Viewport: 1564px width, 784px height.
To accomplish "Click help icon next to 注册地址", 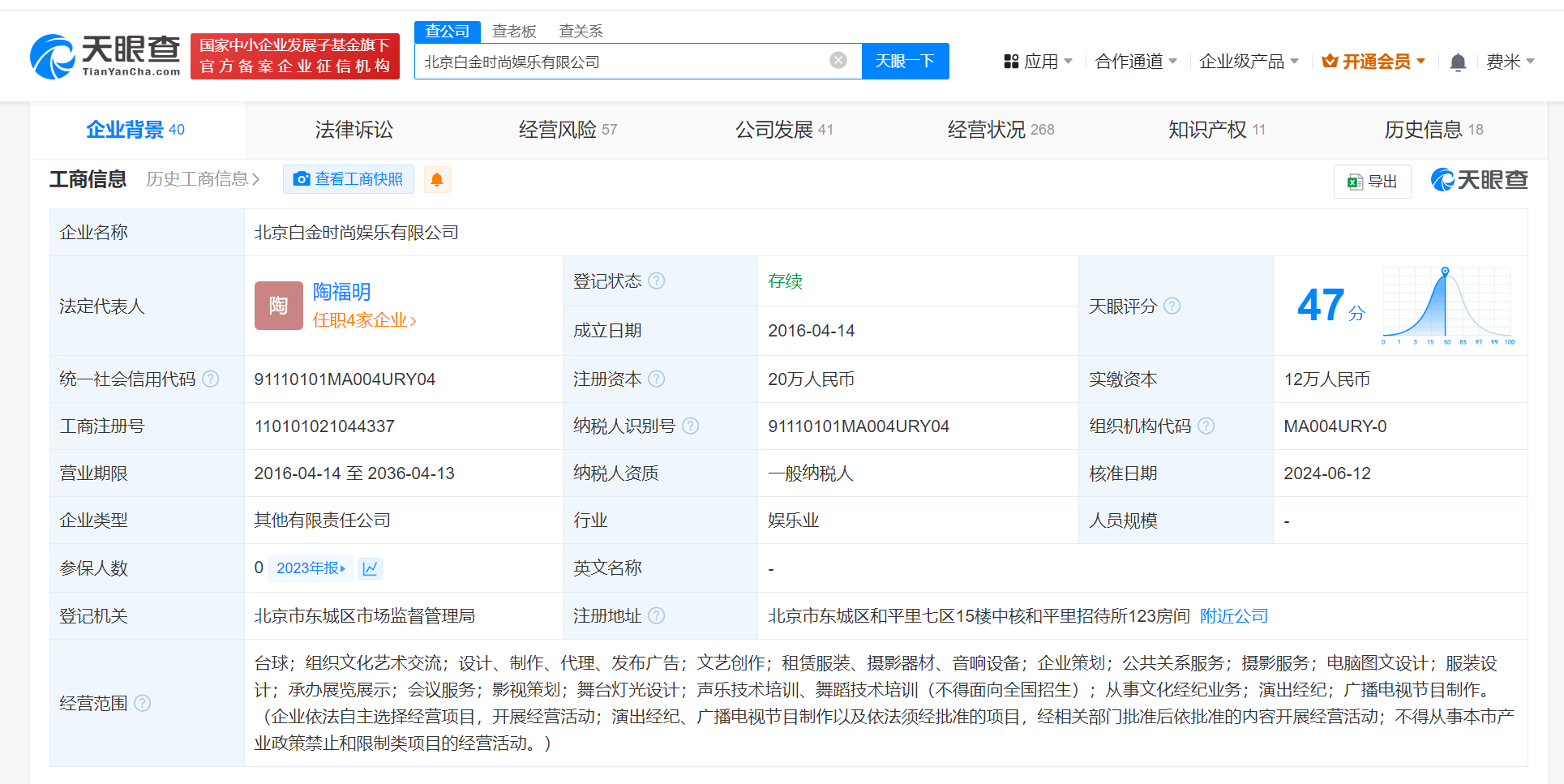I will point(657,615).
